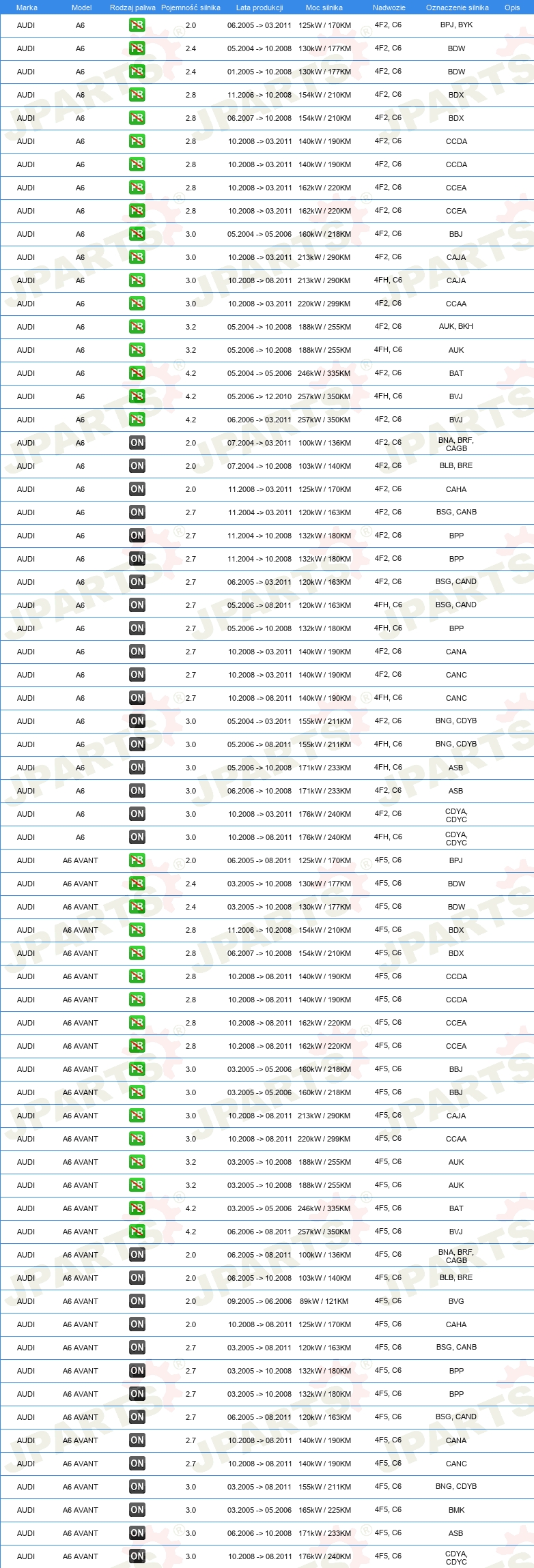Select '246kW / 335KM' in A6 sedan row

pyautogui.click(x=324, y=373)
